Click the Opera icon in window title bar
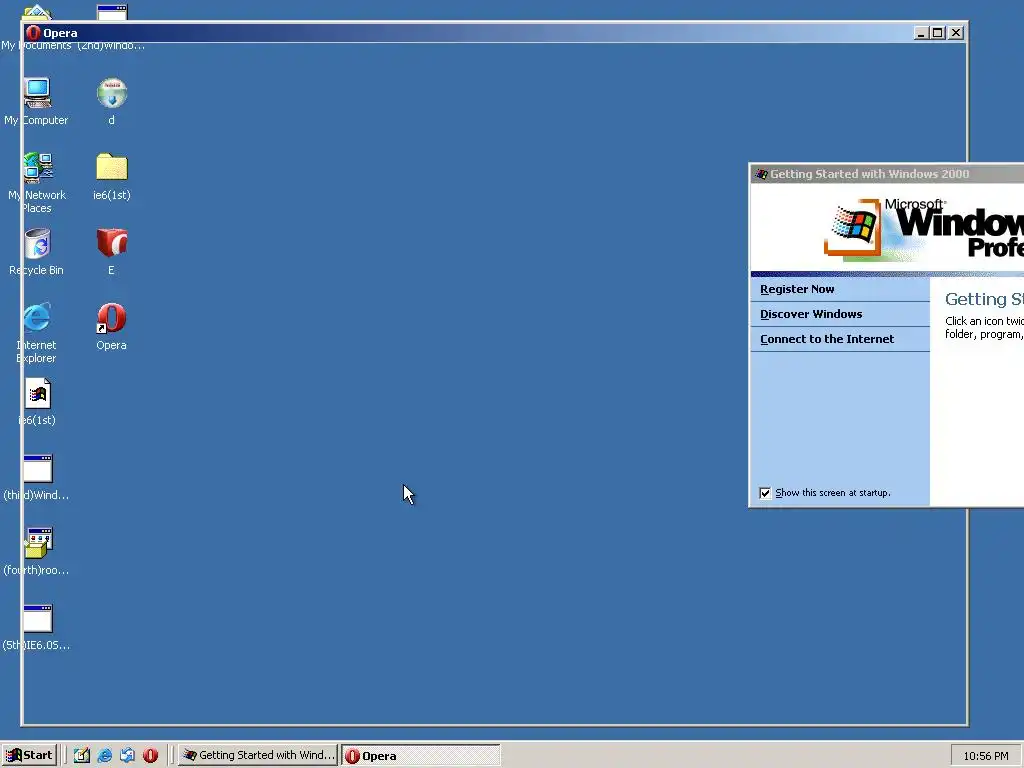1024x768 pixels. pos(33,33)
